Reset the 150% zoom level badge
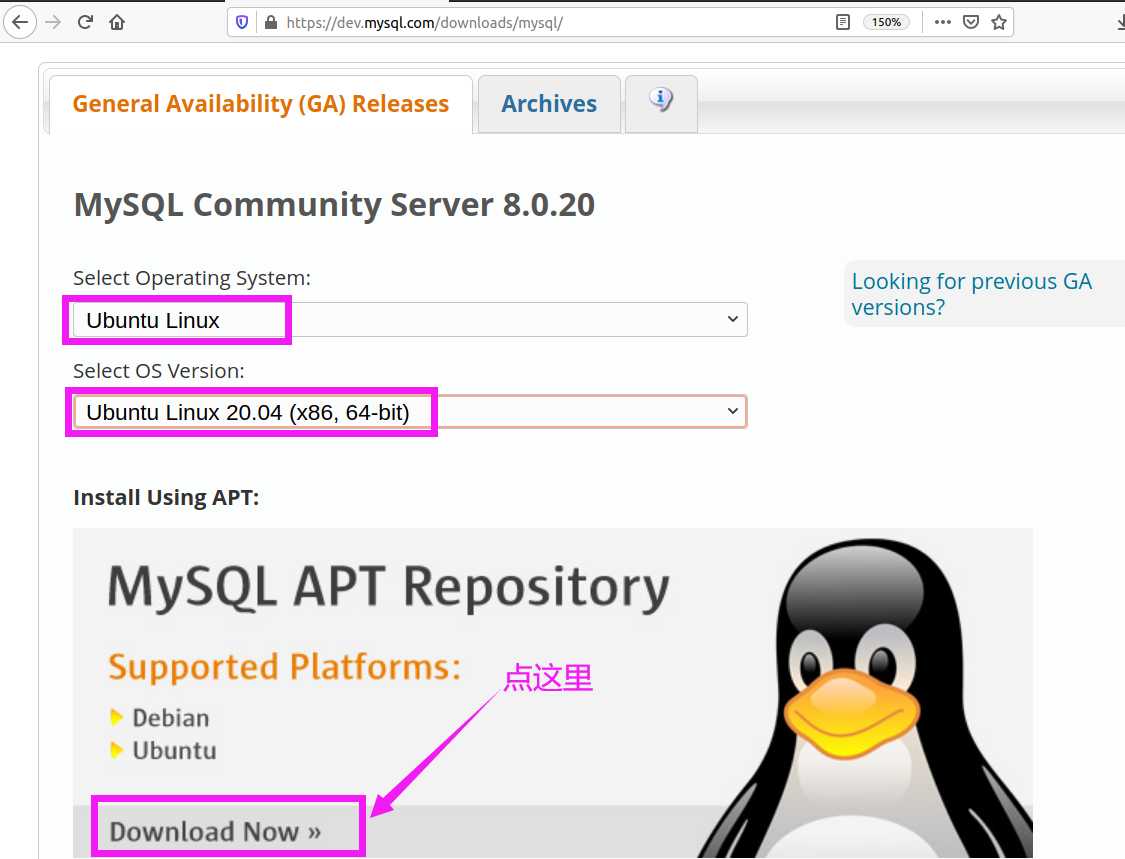 (x=886, y=22)
